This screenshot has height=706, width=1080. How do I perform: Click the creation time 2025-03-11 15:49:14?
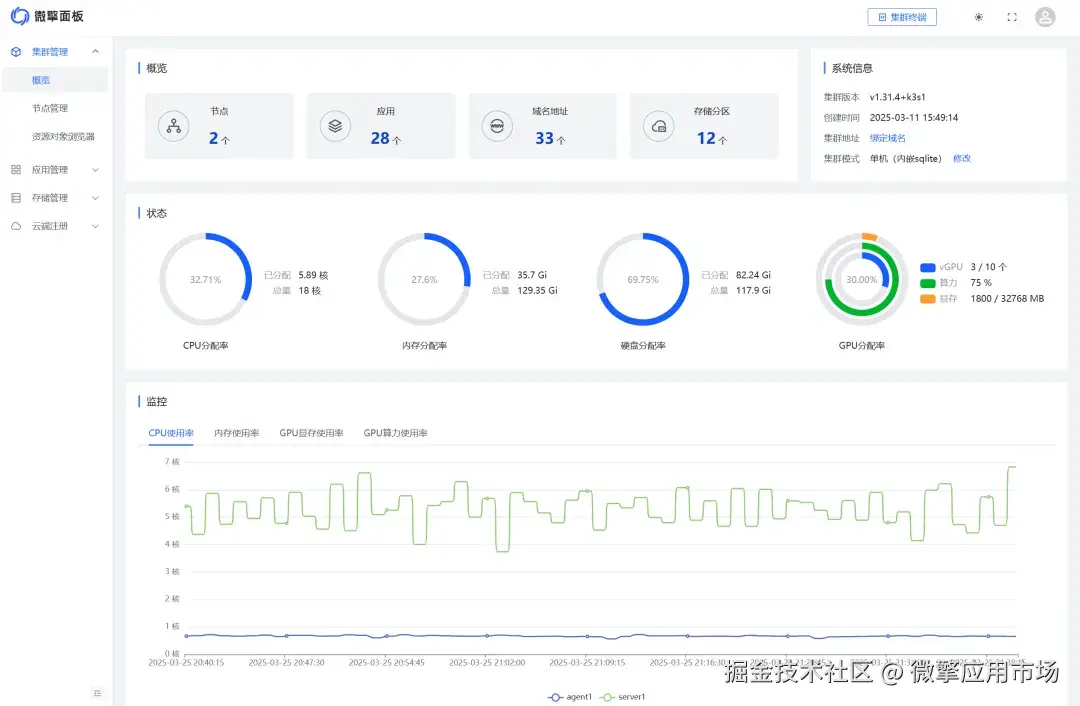[x=914, y=118]
